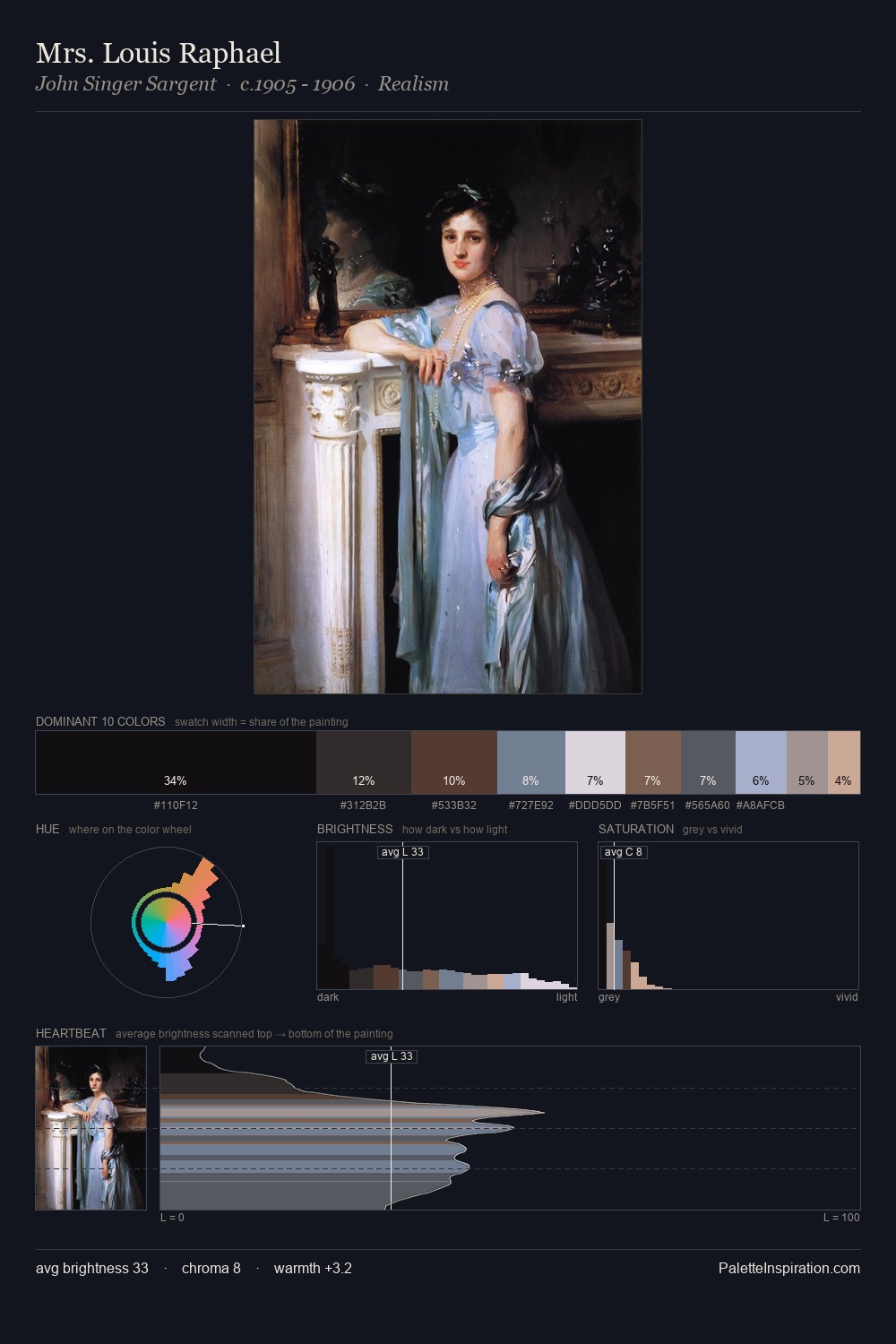Click the 'L = 100' axis label

[x=841, y=1218]
